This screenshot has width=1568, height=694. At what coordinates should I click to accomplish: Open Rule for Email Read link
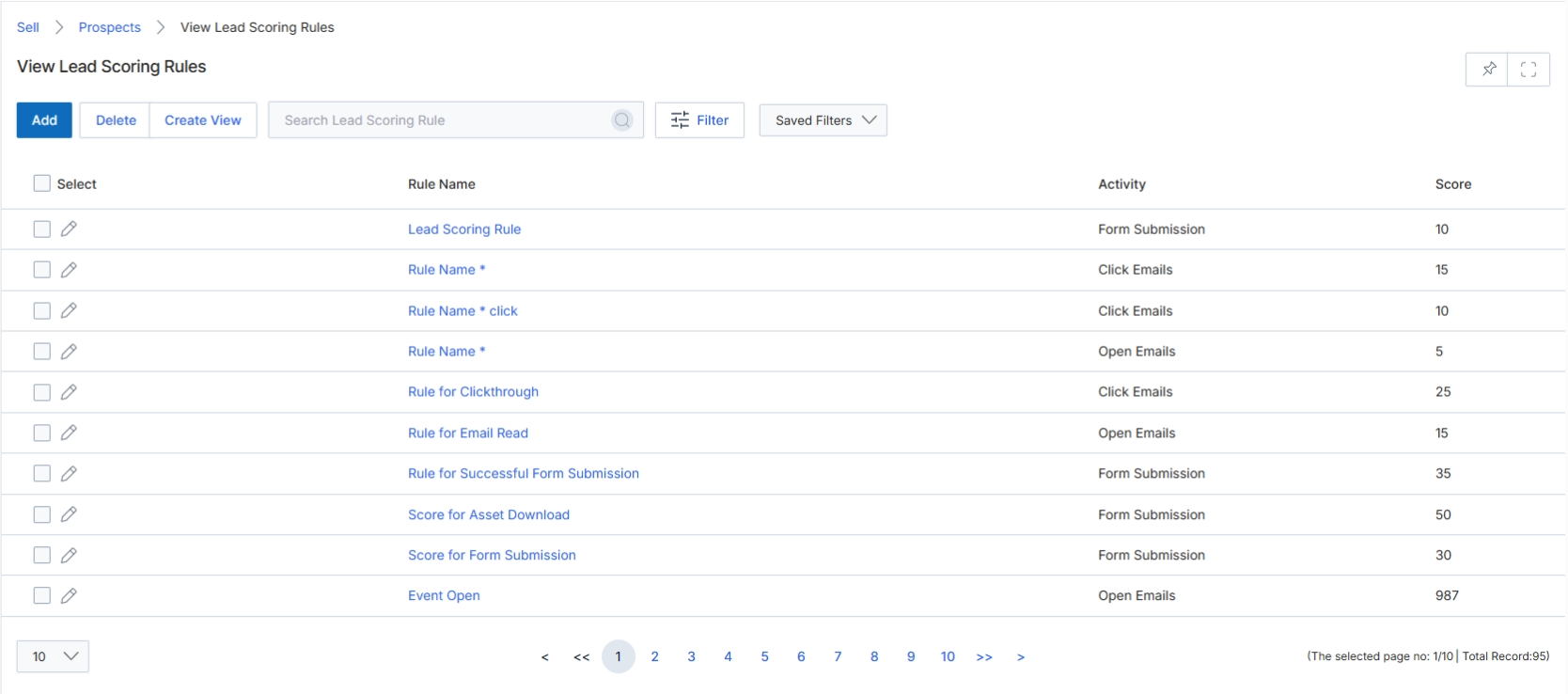[x=468, y=434]
